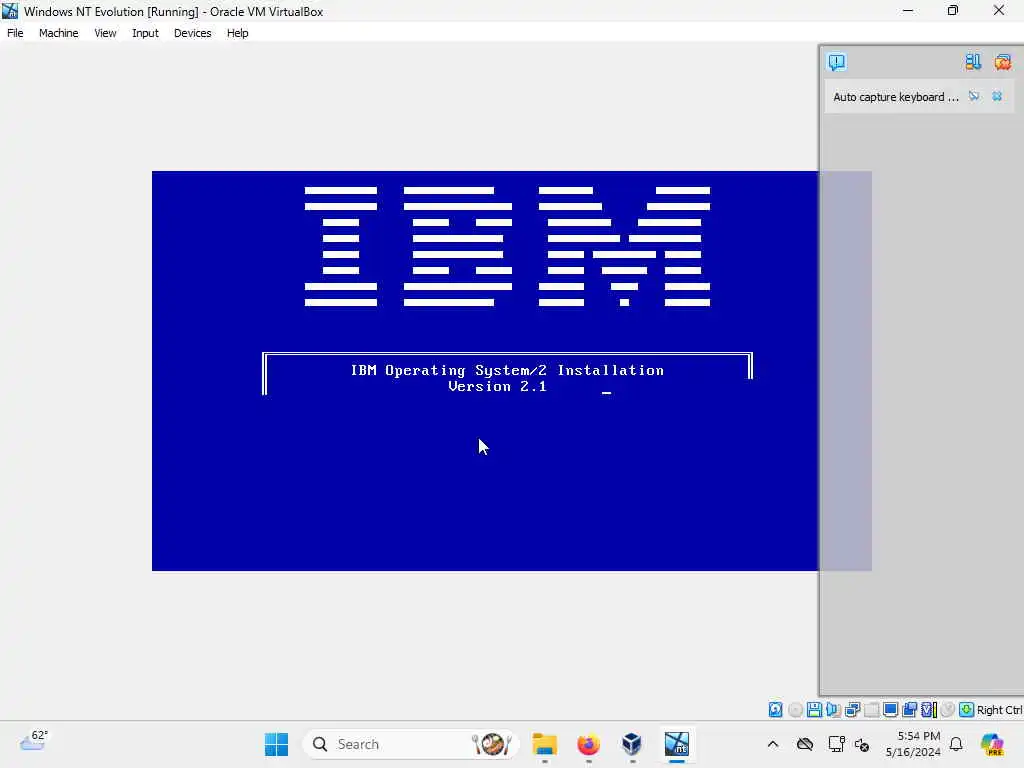This screenshot has width=1024, height=768.
Task: Click the audio status icon
Action: (833, 709)
